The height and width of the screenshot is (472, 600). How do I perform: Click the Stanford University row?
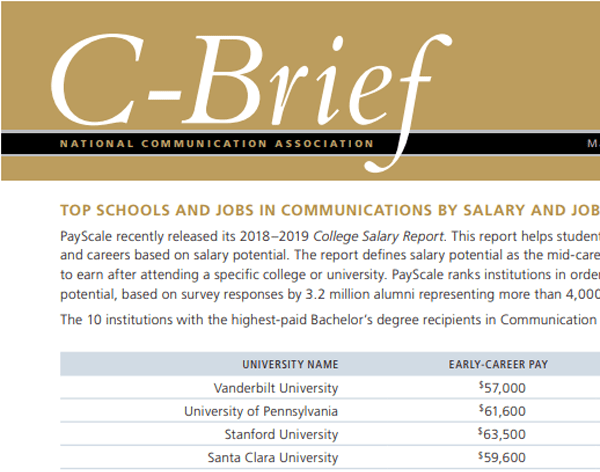330,434
